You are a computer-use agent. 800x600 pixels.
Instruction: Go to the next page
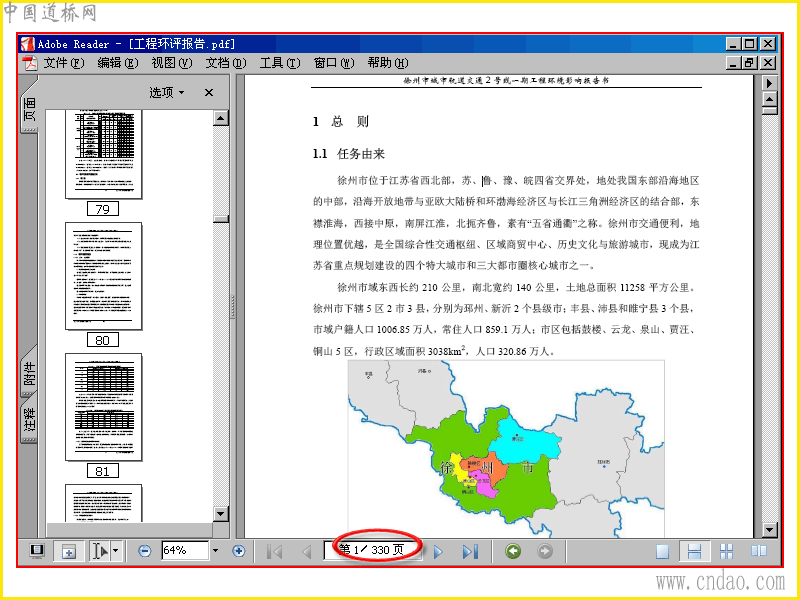438,552
